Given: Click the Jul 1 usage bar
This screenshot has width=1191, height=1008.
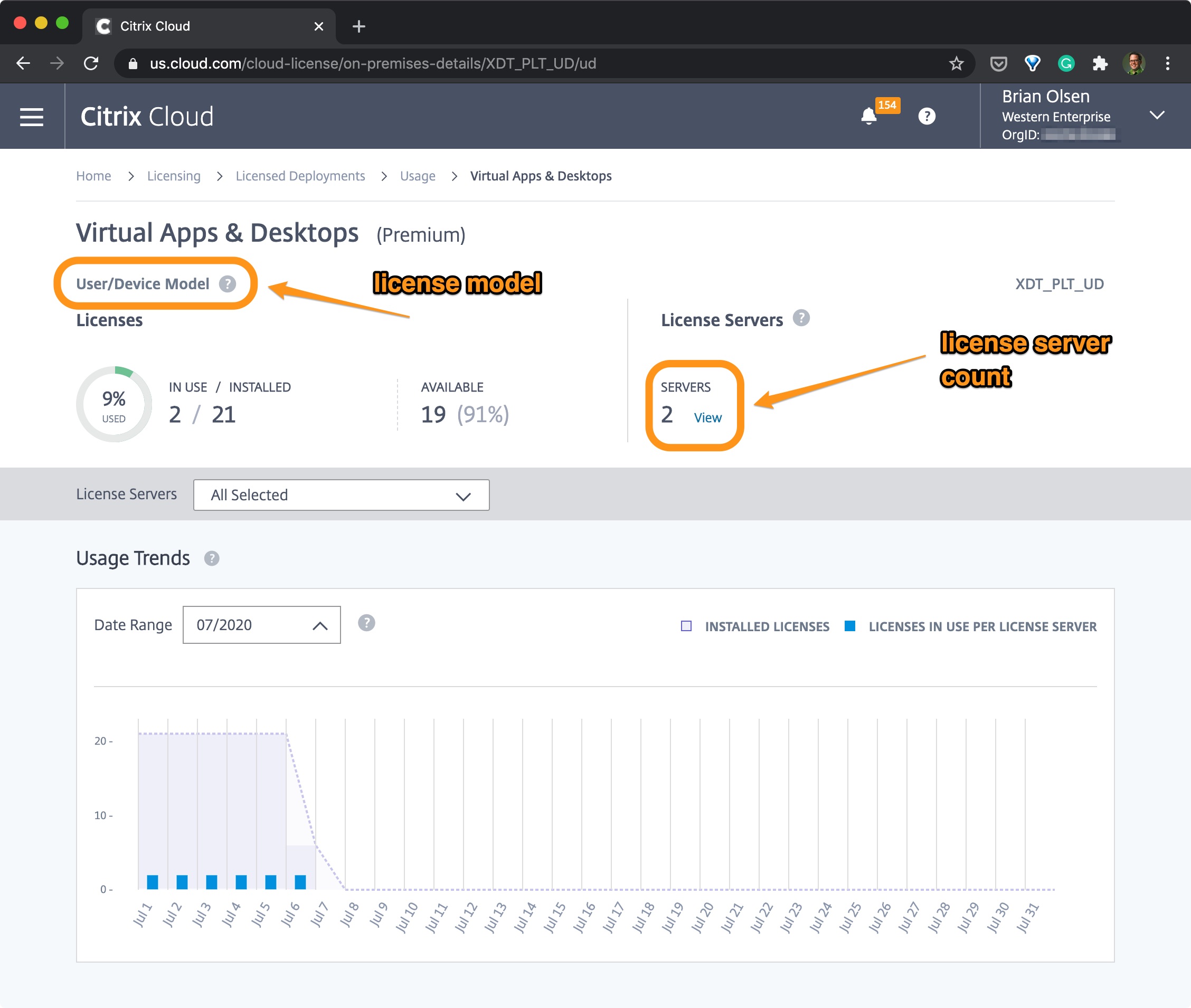Looking at the screenshot, I should [152, 882].
